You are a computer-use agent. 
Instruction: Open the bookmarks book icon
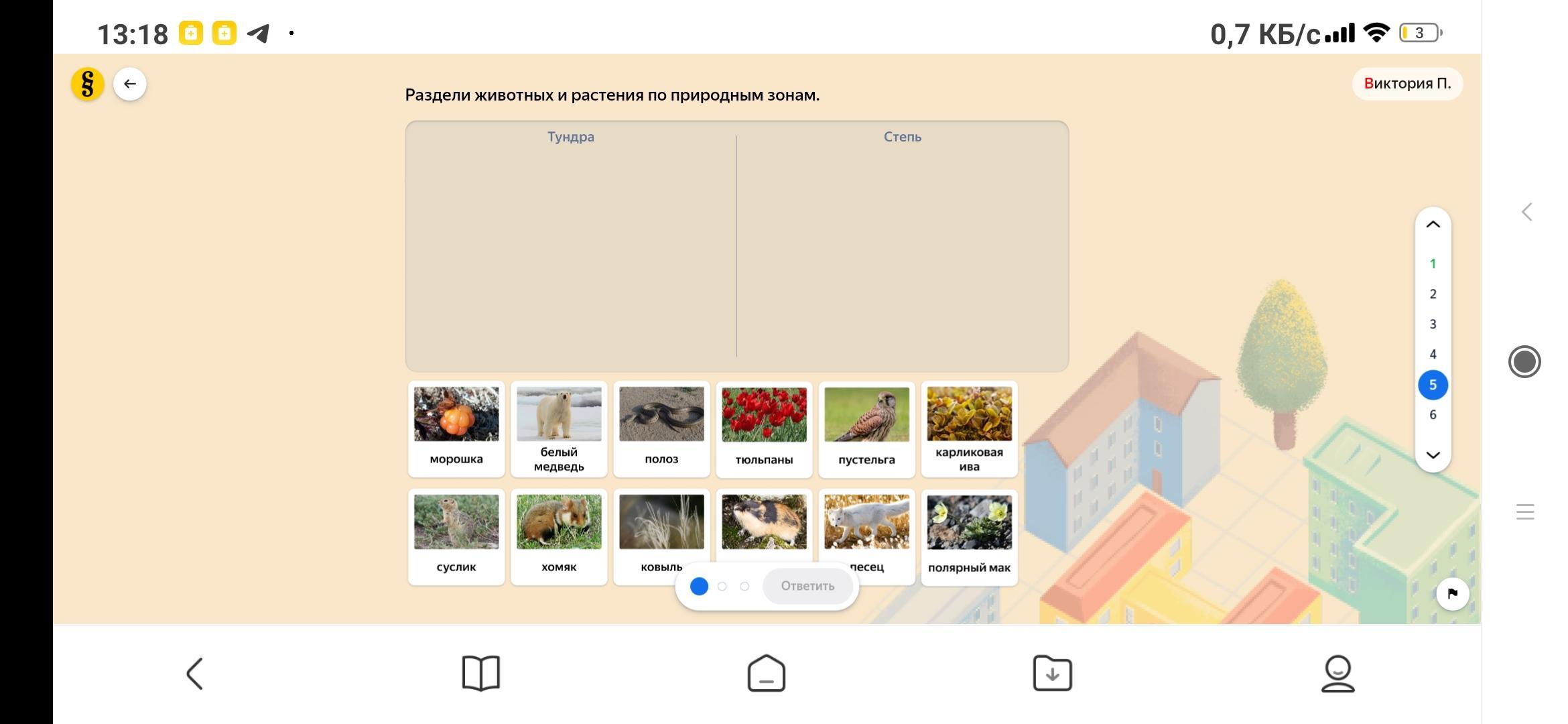[x=480, y=673]
